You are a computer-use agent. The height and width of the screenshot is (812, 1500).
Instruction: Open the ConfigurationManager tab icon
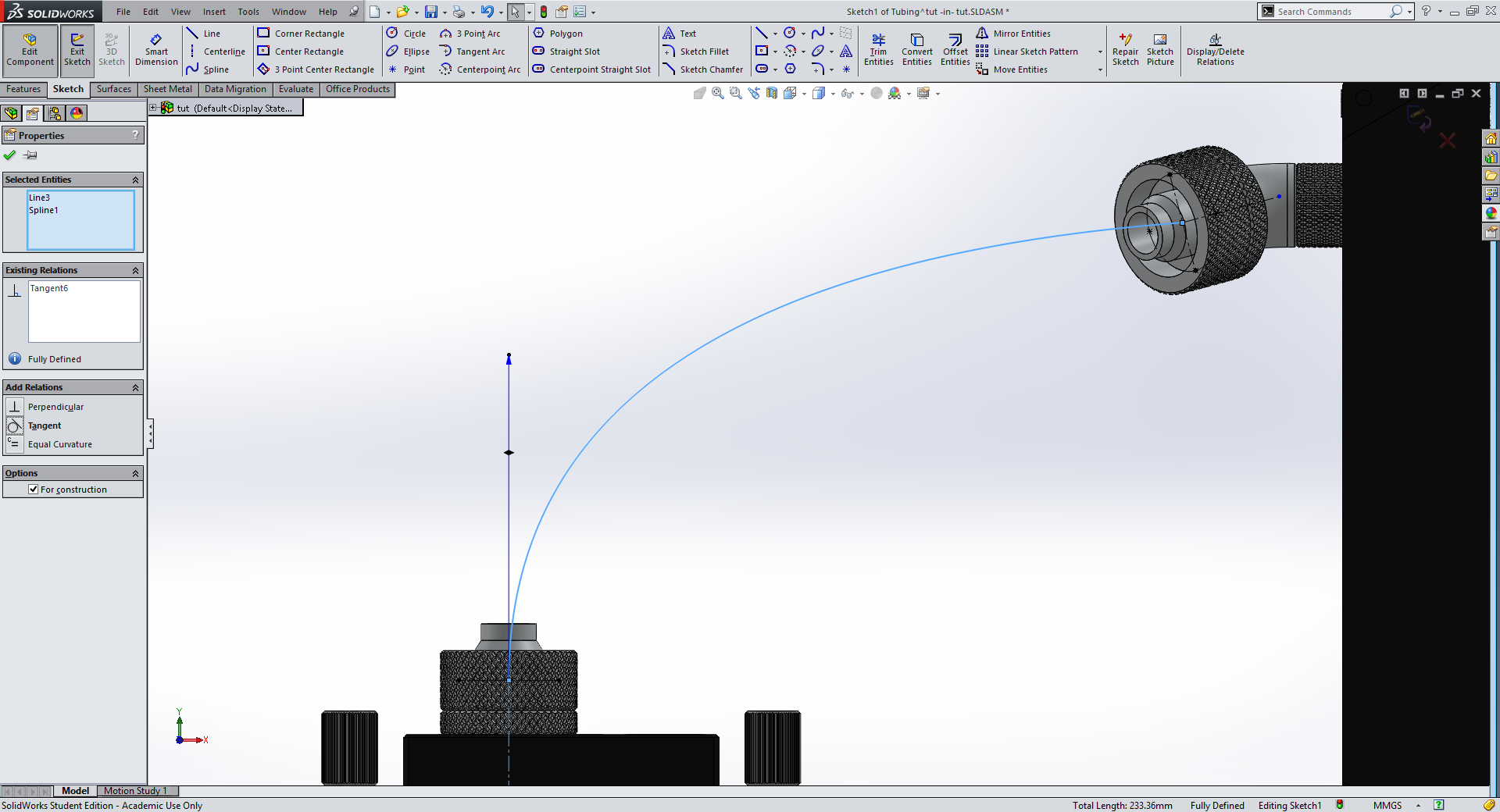[55, 113]
